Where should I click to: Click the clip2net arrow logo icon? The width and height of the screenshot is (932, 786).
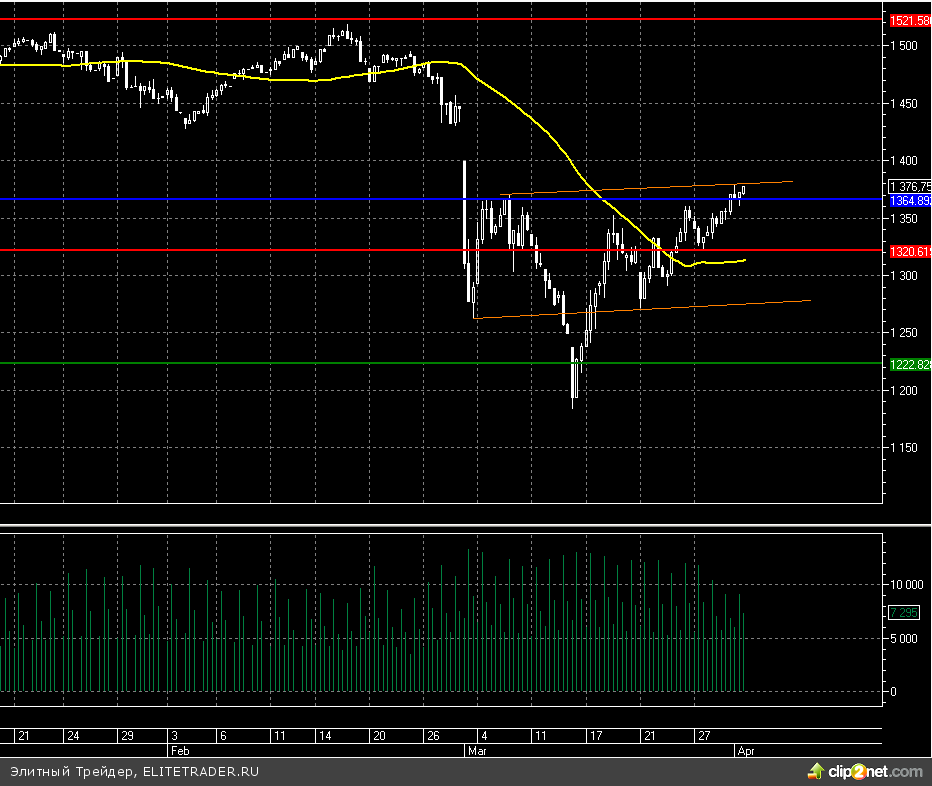click(817, 771)
